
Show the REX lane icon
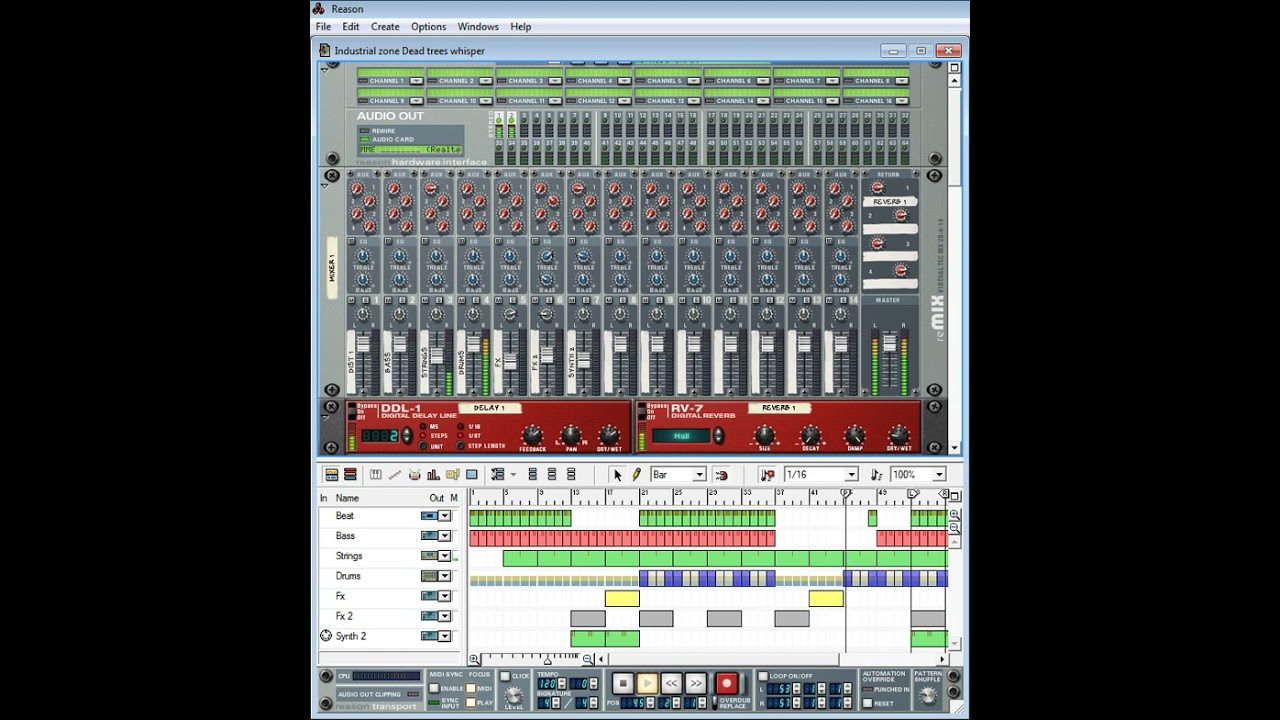(x=395, y=474)
